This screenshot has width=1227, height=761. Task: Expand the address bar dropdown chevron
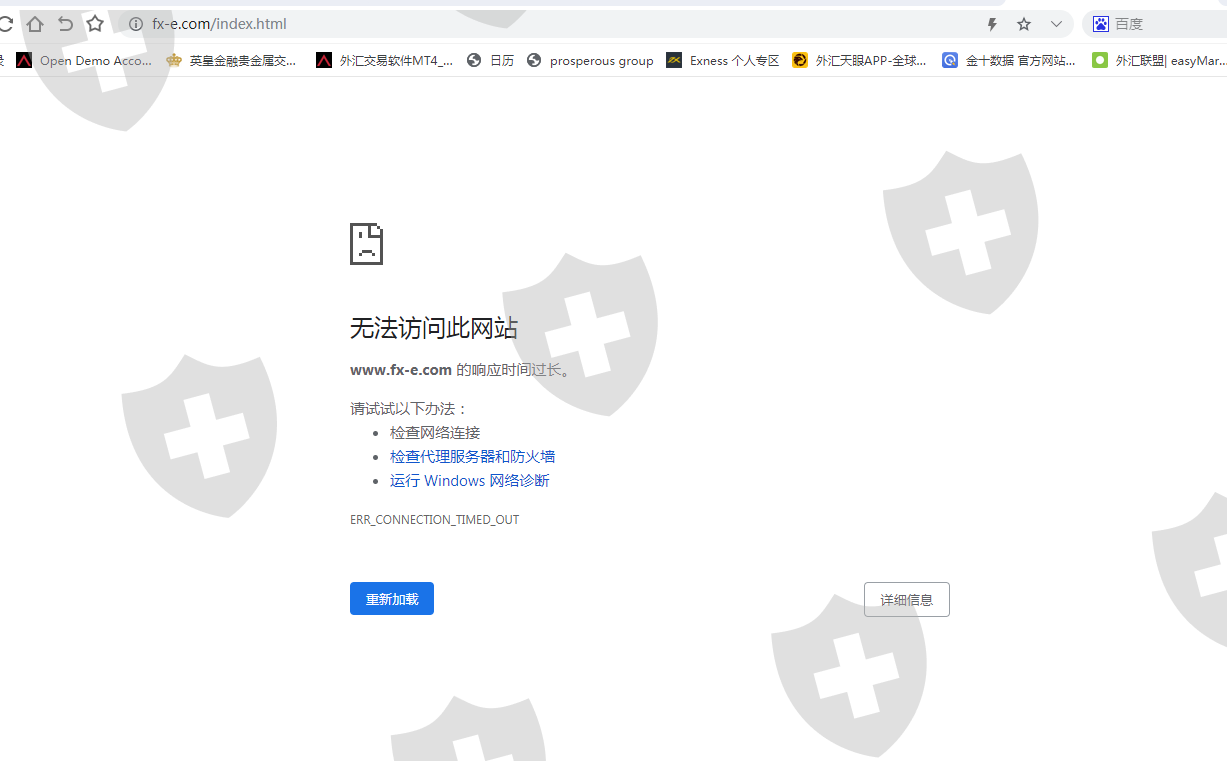(x=1056, y=24)
